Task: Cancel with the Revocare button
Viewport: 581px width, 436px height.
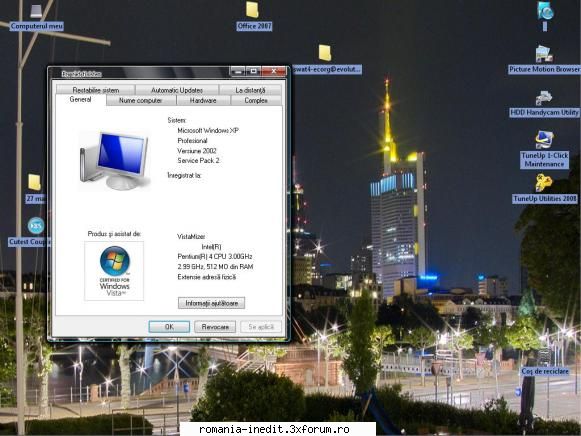Action: point(215,327)
